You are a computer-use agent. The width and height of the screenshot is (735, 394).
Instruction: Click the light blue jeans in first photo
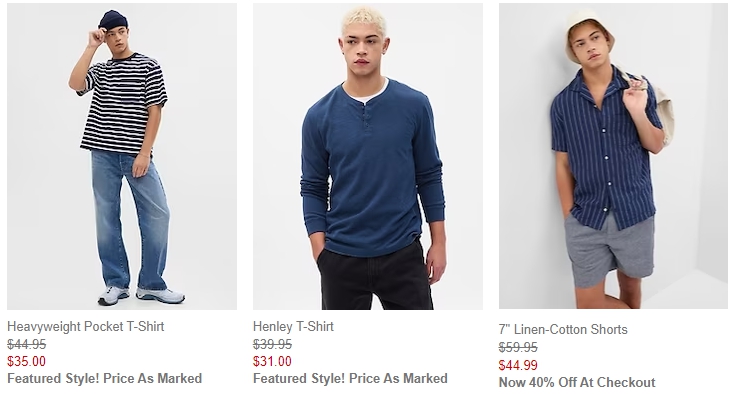(x=130, y=220)
